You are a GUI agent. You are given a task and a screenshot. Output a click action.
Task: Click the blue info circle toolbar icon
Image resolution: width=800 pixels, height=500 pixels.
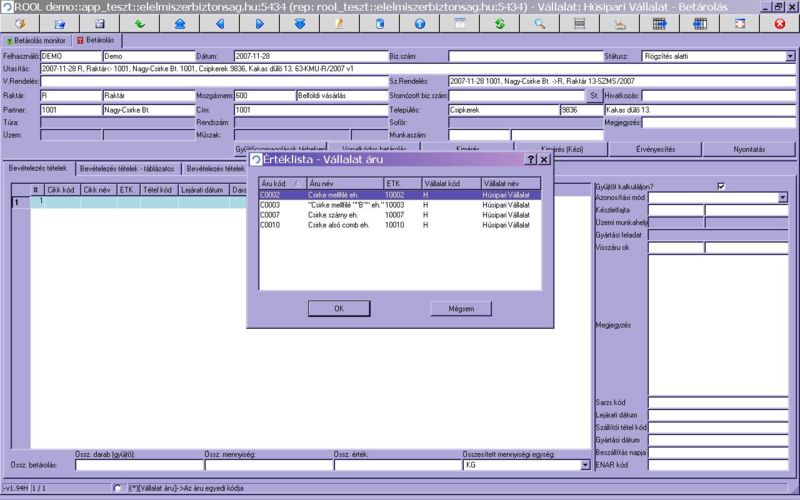[419, 23]
